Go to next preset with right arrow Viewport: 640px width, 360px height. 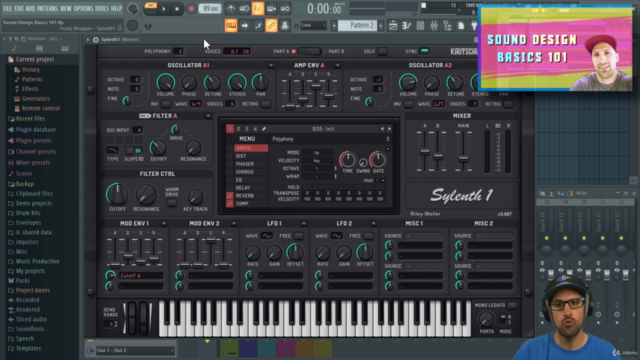click(389, 129)
